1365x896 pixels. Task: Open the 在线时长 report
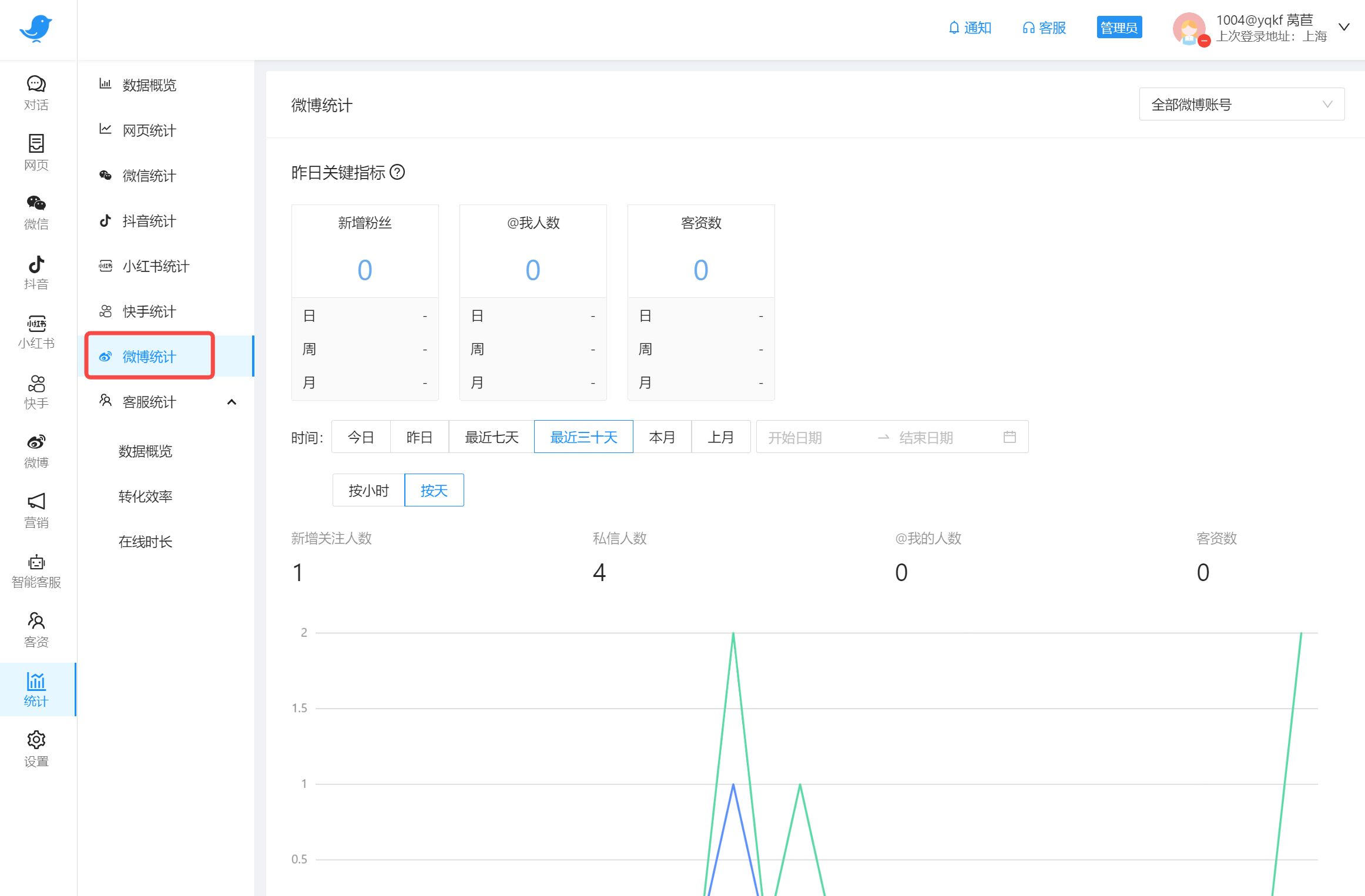coord(145,542)
